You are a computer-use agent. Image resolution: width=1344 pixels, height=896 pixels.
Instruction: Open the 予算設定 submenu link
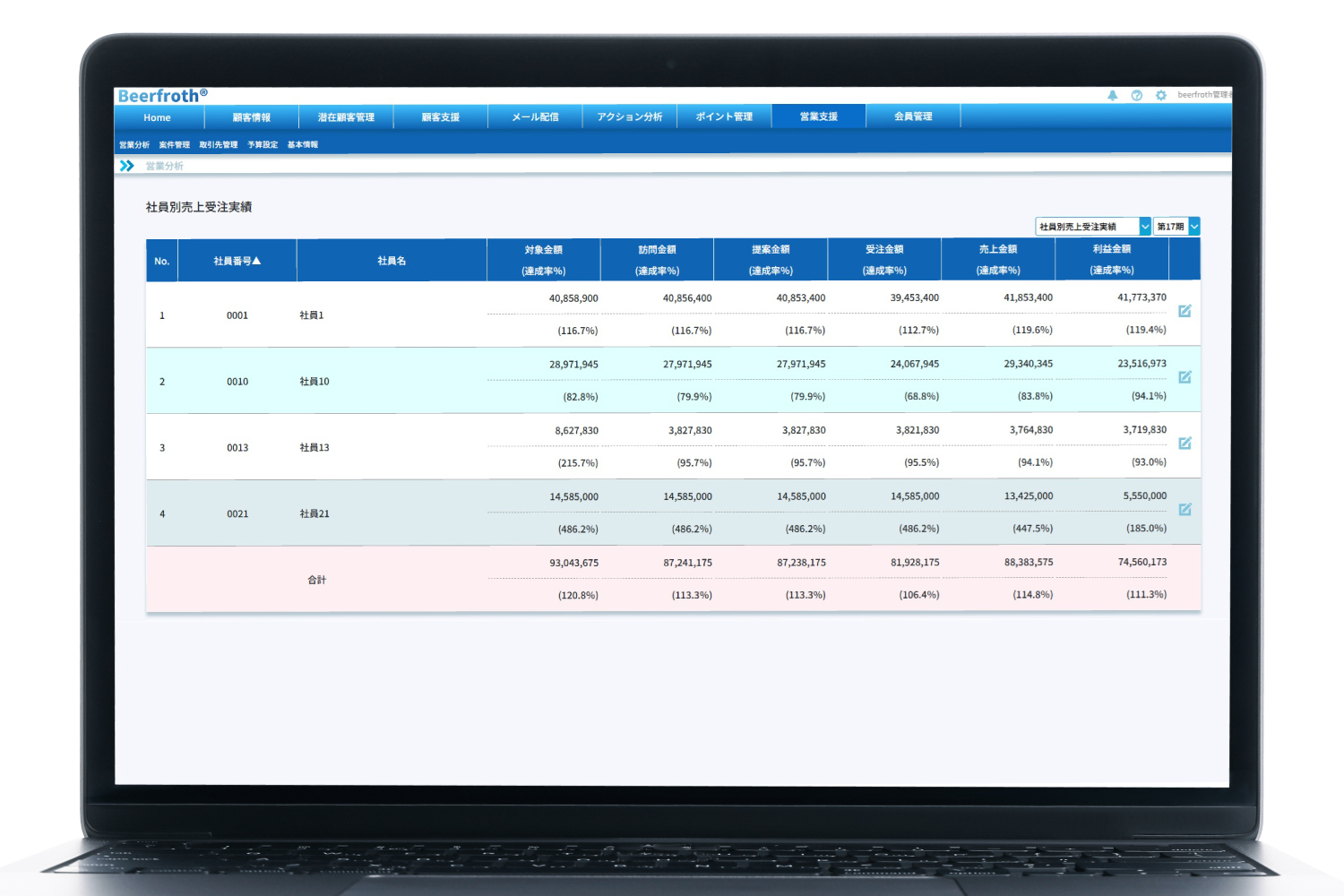263,144
